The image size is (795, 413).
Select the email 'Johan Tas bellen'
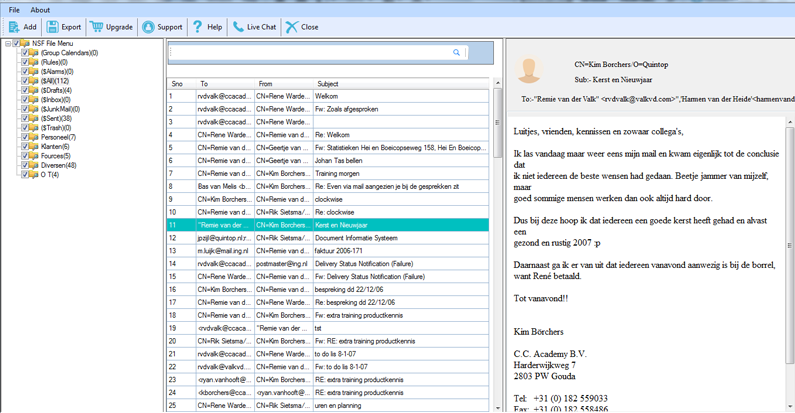point(328,161)
